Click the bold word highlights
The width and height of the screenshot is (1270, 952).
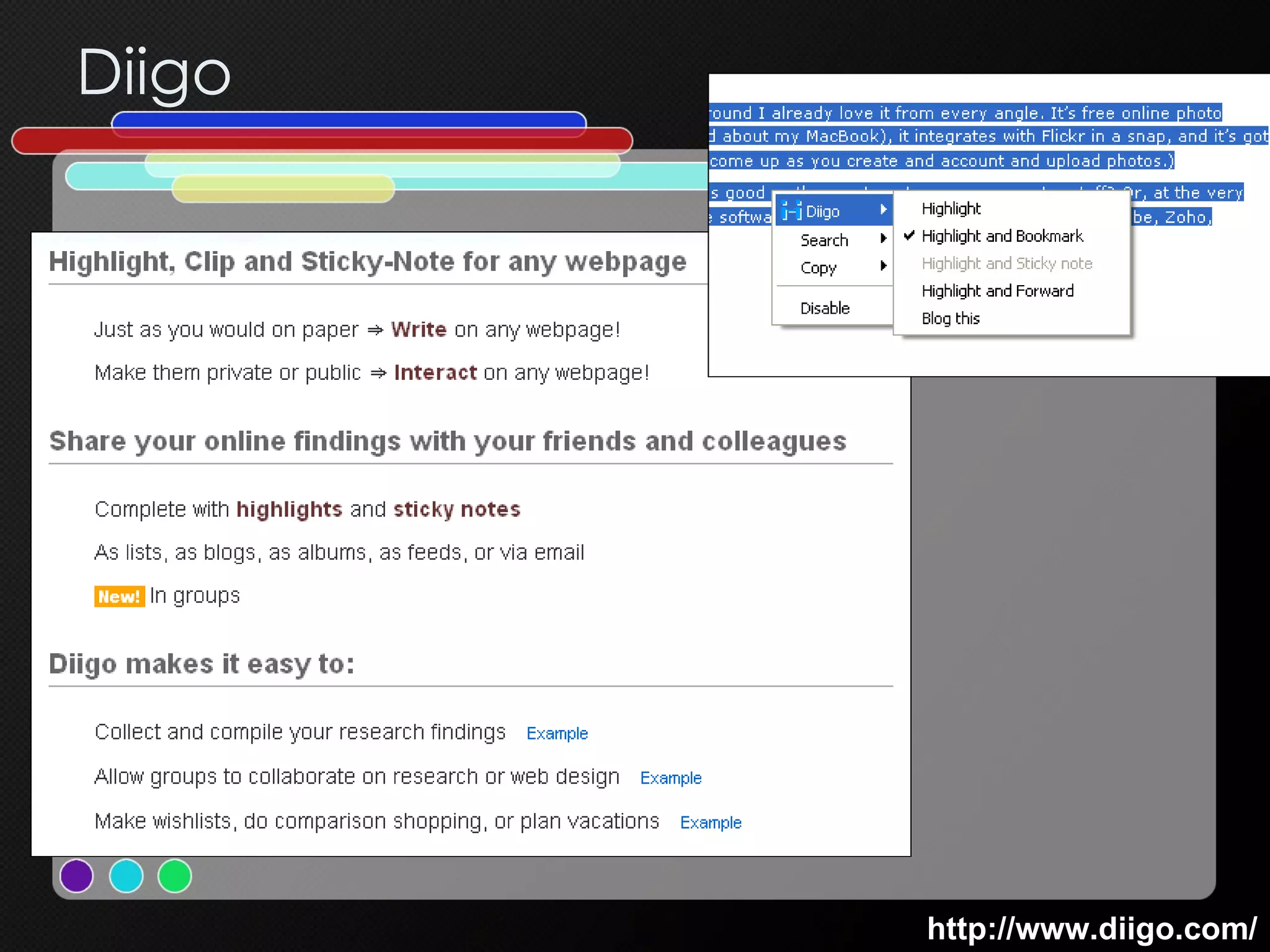(289, 509)
